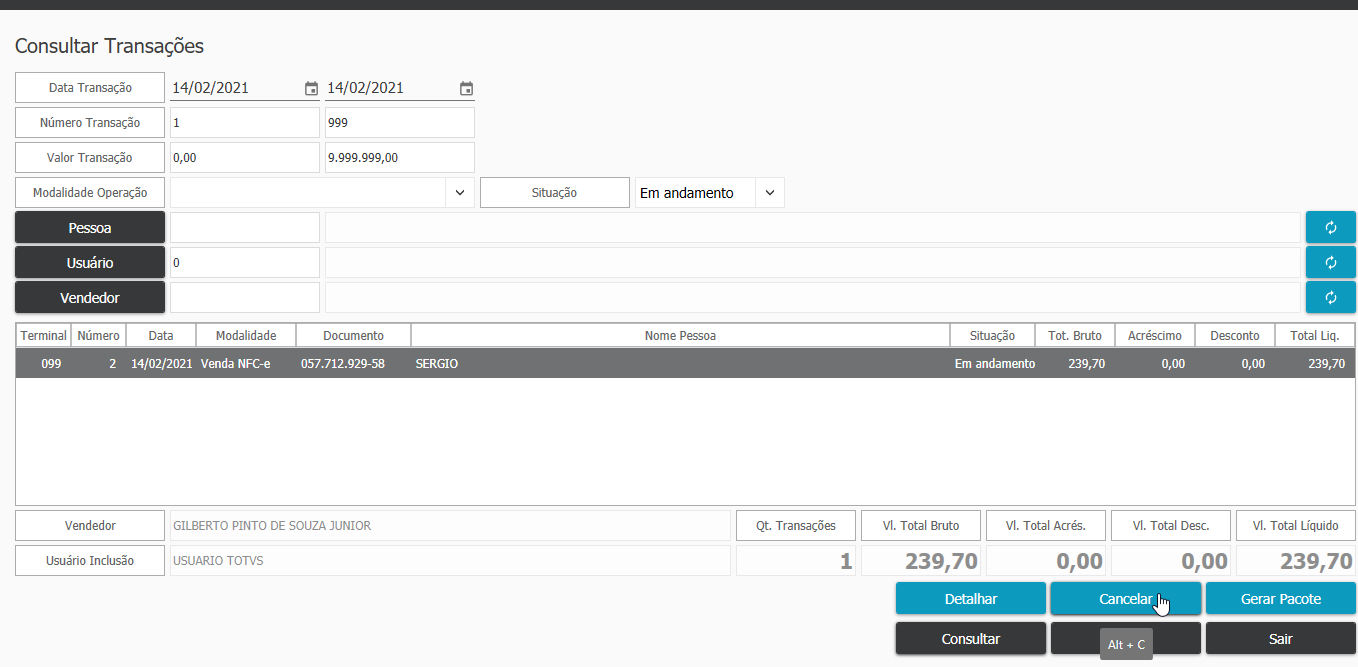The height and width of the screenshot is (667, 1358).
Task: Click the USUARIO TOTVS field
Action: (450, 560)
